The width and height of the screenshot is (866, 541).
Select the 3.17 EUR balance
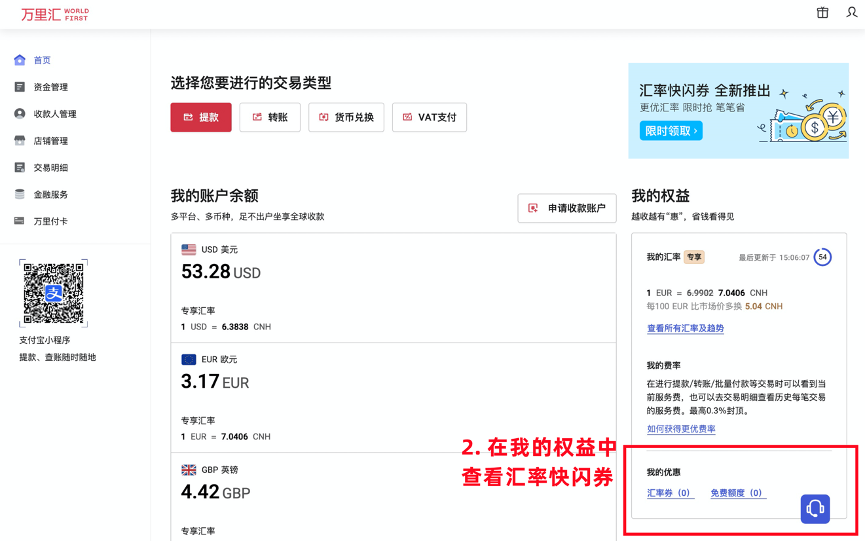pyautogui.click(x=215, y=381)
